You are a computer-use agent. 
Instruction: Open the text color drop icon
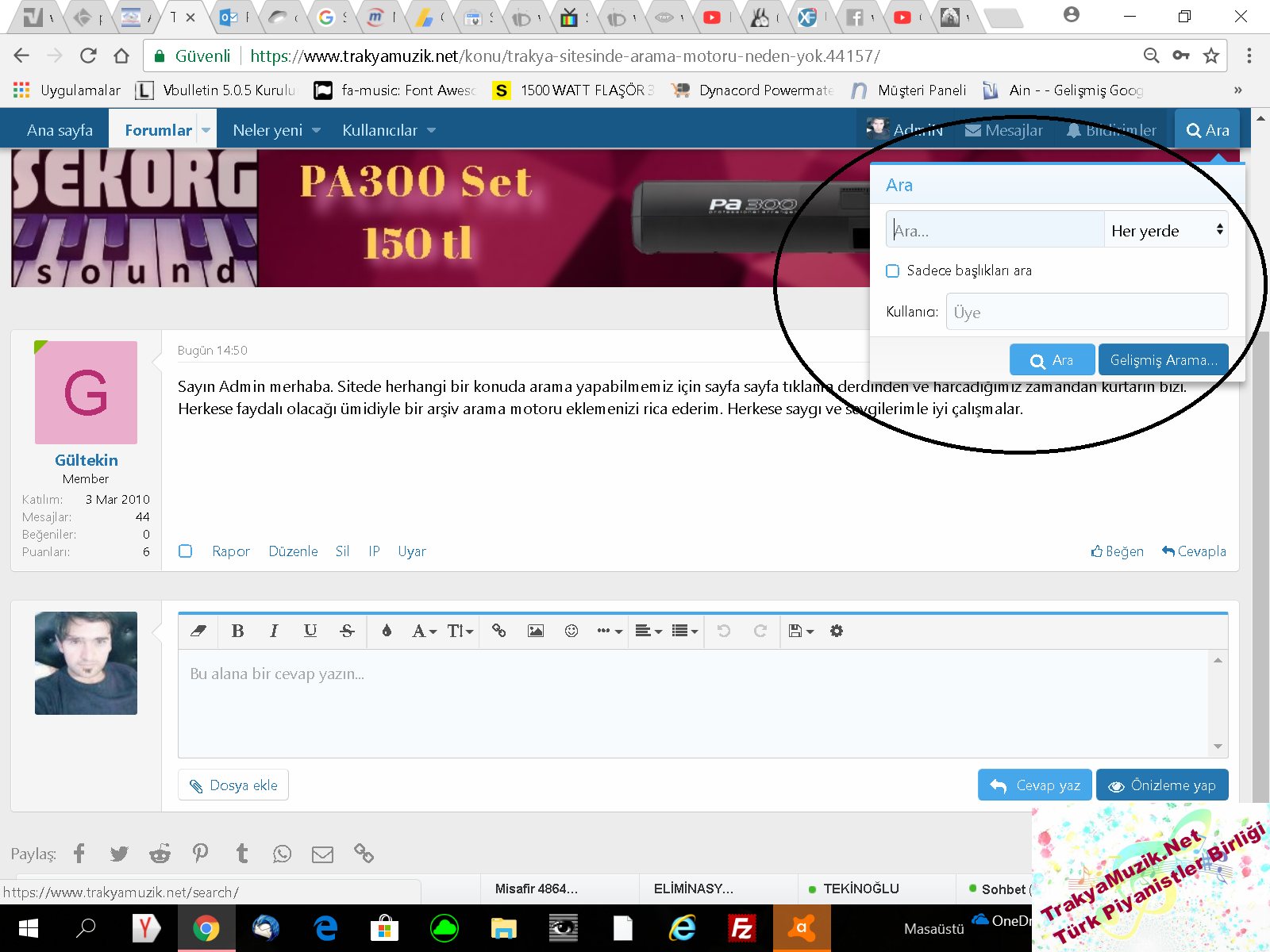[x=387, y=631]
